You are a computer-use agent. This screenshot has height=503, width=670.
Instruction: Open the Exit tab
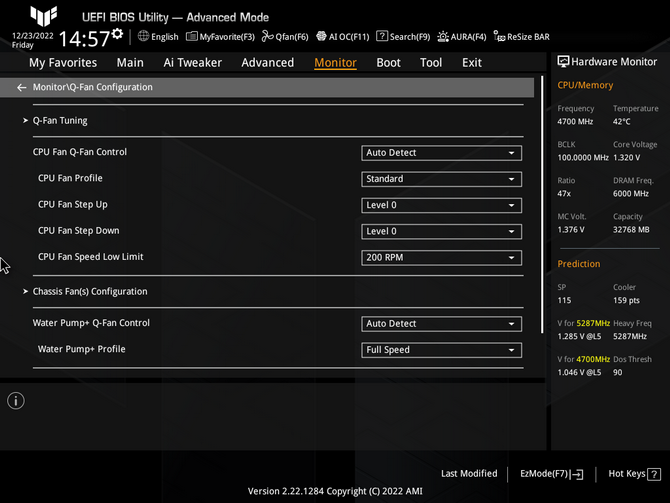click(x=472, y=63)
